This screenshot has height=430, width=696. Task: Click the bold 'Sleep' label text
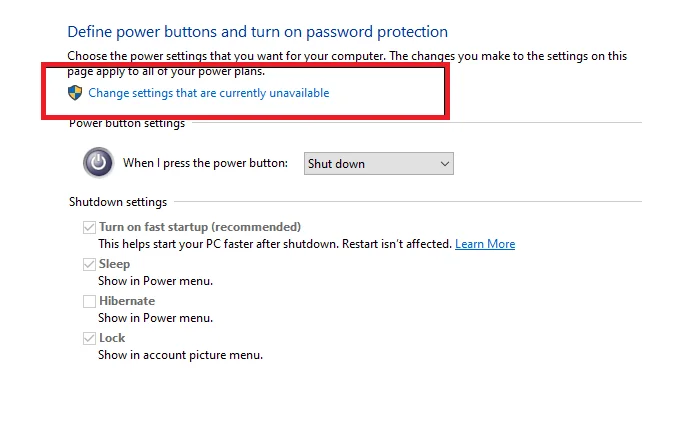114,264
